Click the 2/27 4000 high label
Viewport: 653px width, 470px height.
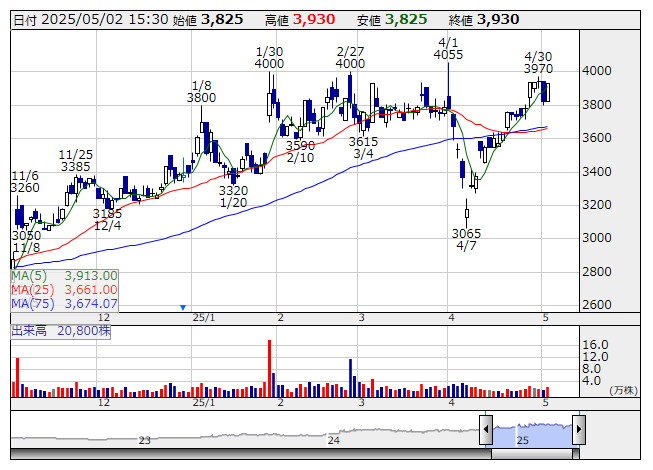click(x=350, y=58)
